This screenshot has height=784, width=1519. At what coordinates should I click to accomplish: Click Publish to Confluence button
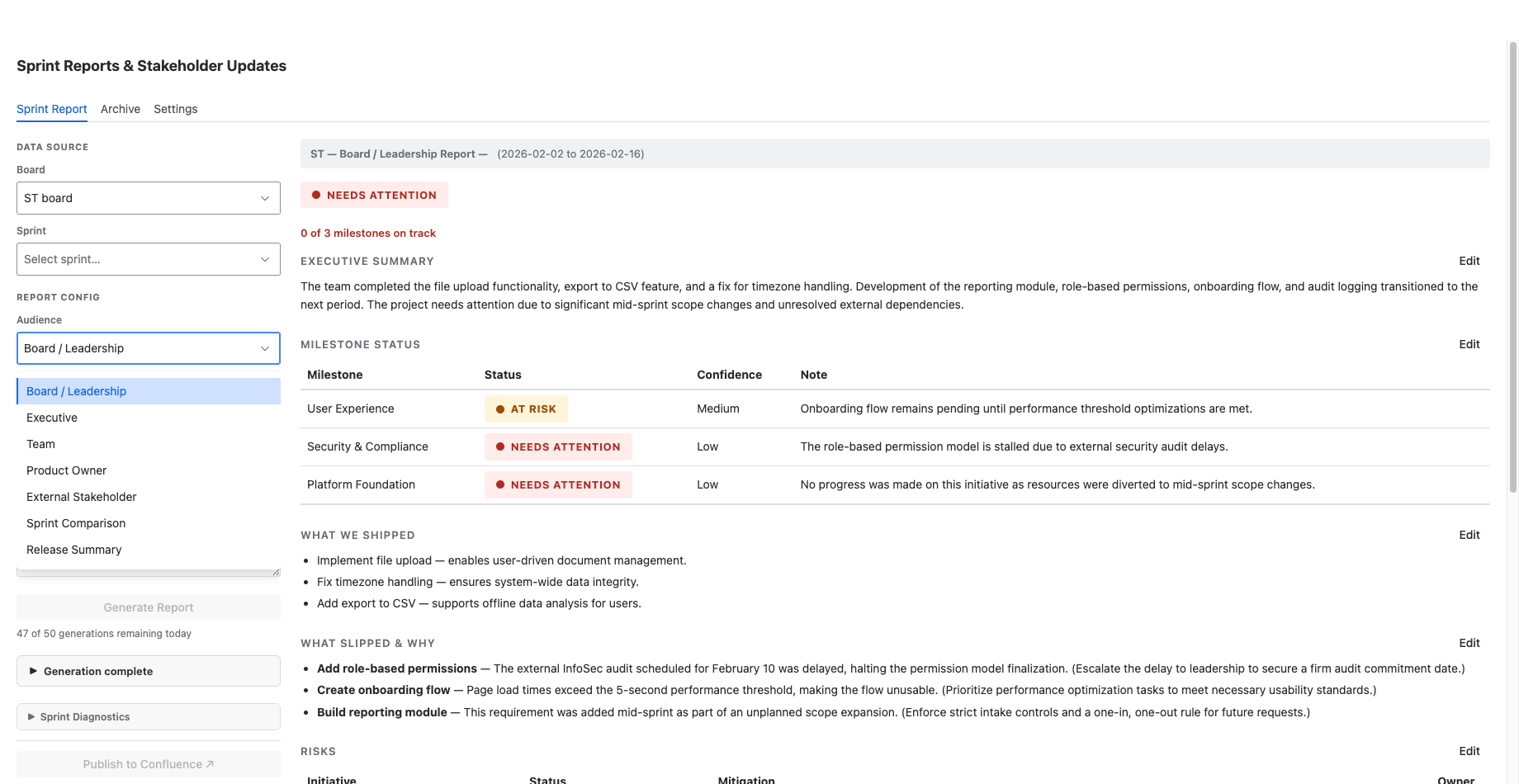click(148, 764)
